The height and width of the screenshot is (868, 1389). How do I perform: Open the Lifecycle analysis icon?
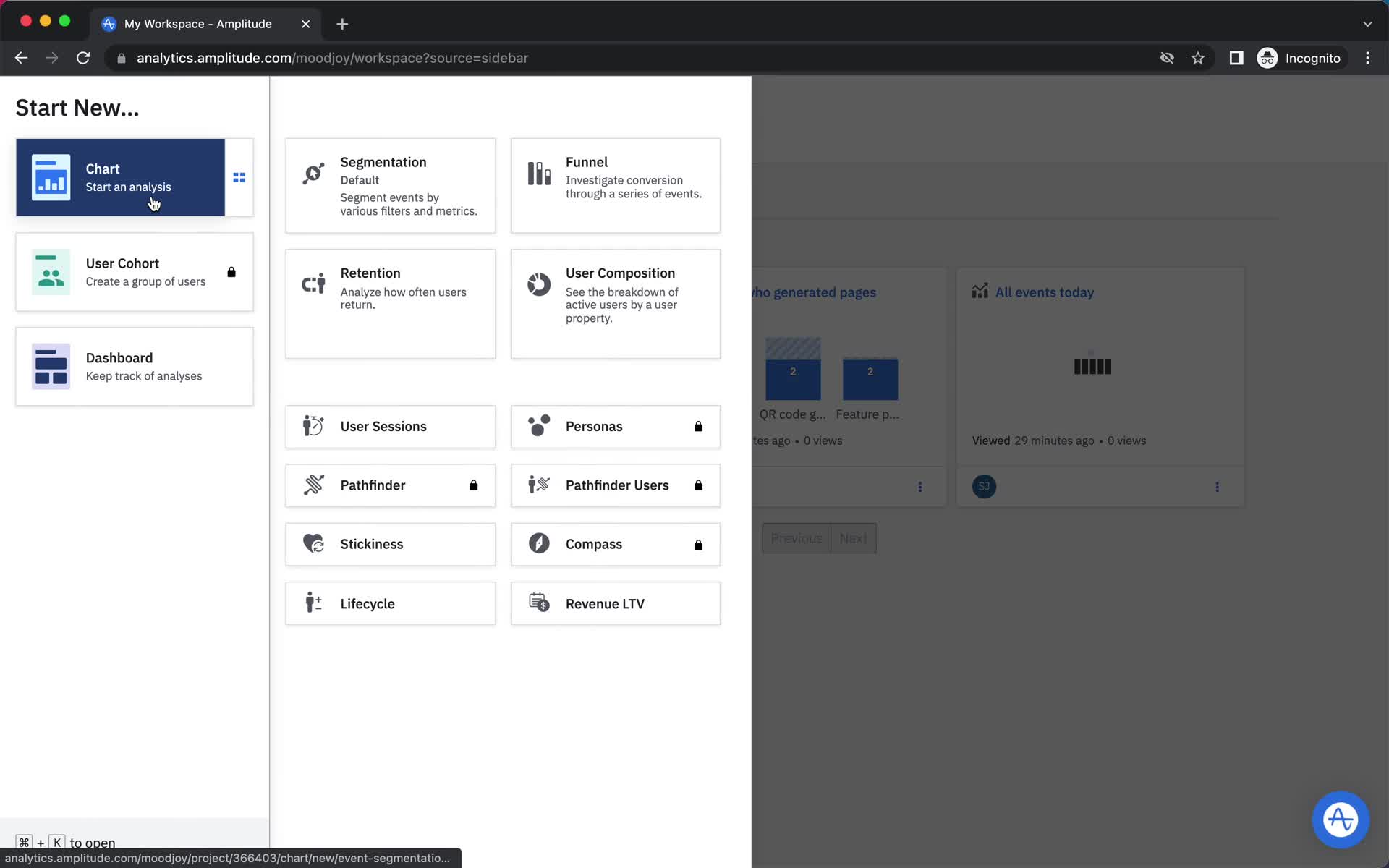tap(313, 603)
